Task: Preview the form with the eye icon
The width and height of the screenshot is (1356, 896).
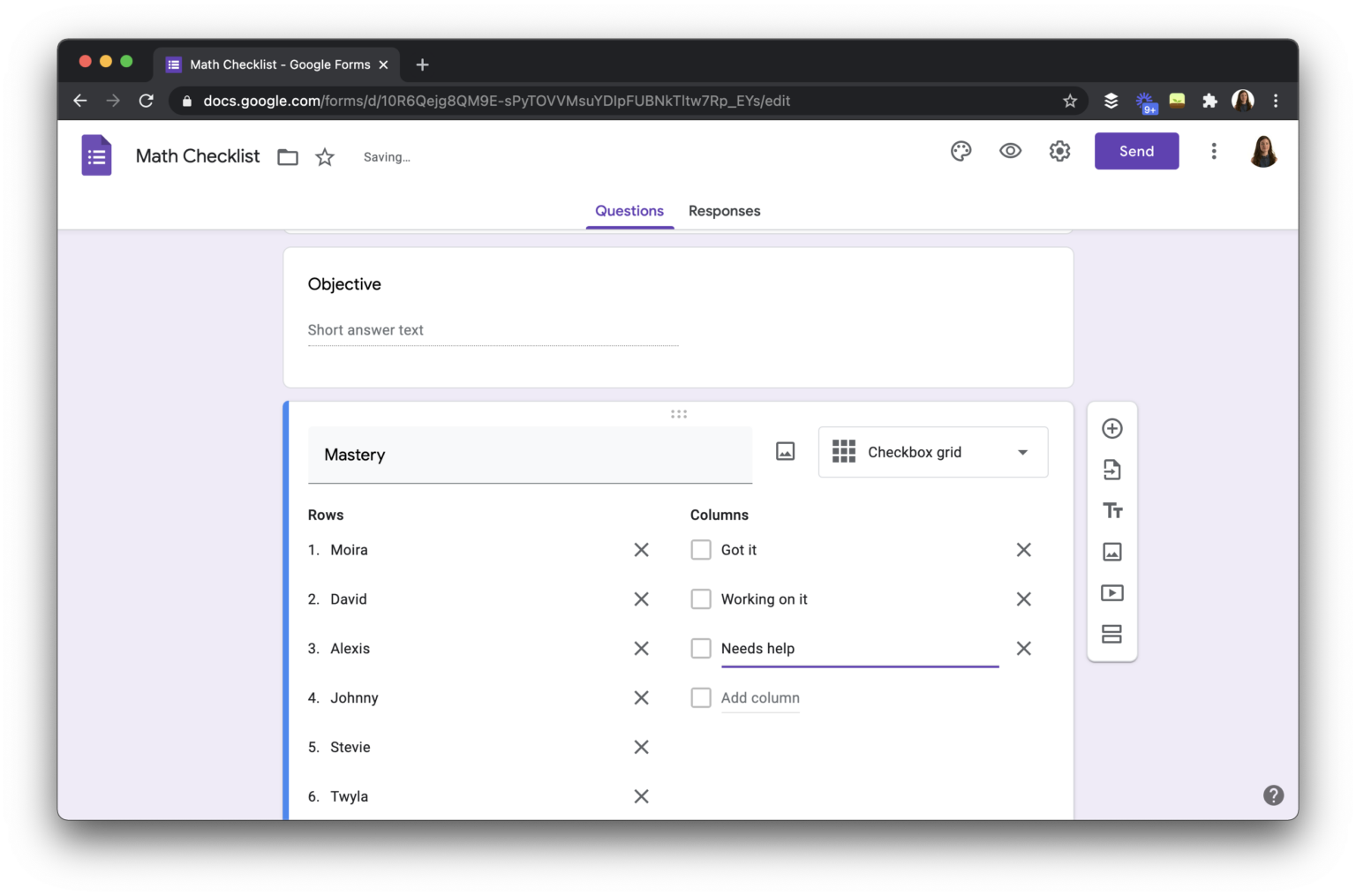Action: pyautogui.click(x=1010, y=151)
